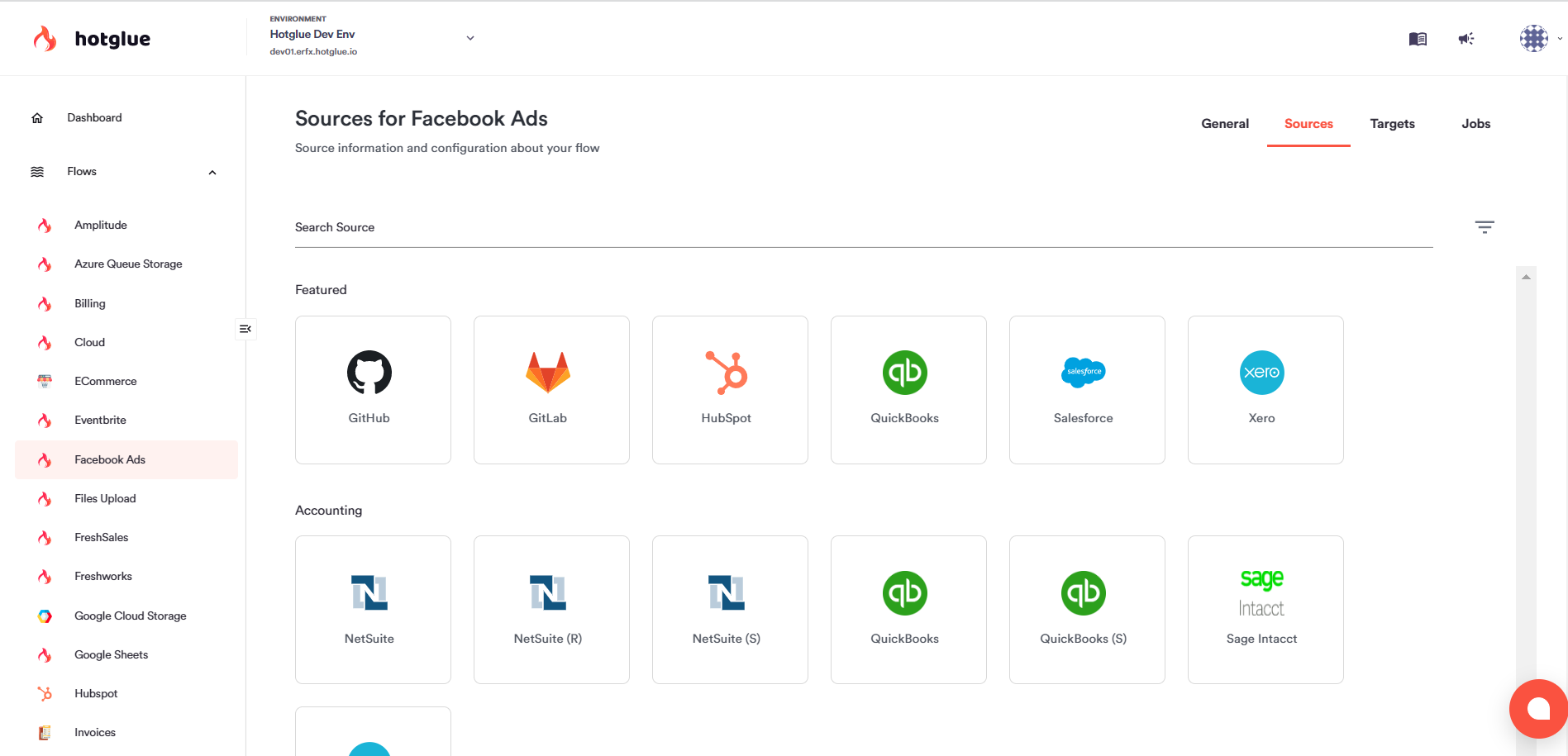This screenshot has height=756, width=1568.
Task: Expand the environment selector dropdown
Action: point(470,38)
